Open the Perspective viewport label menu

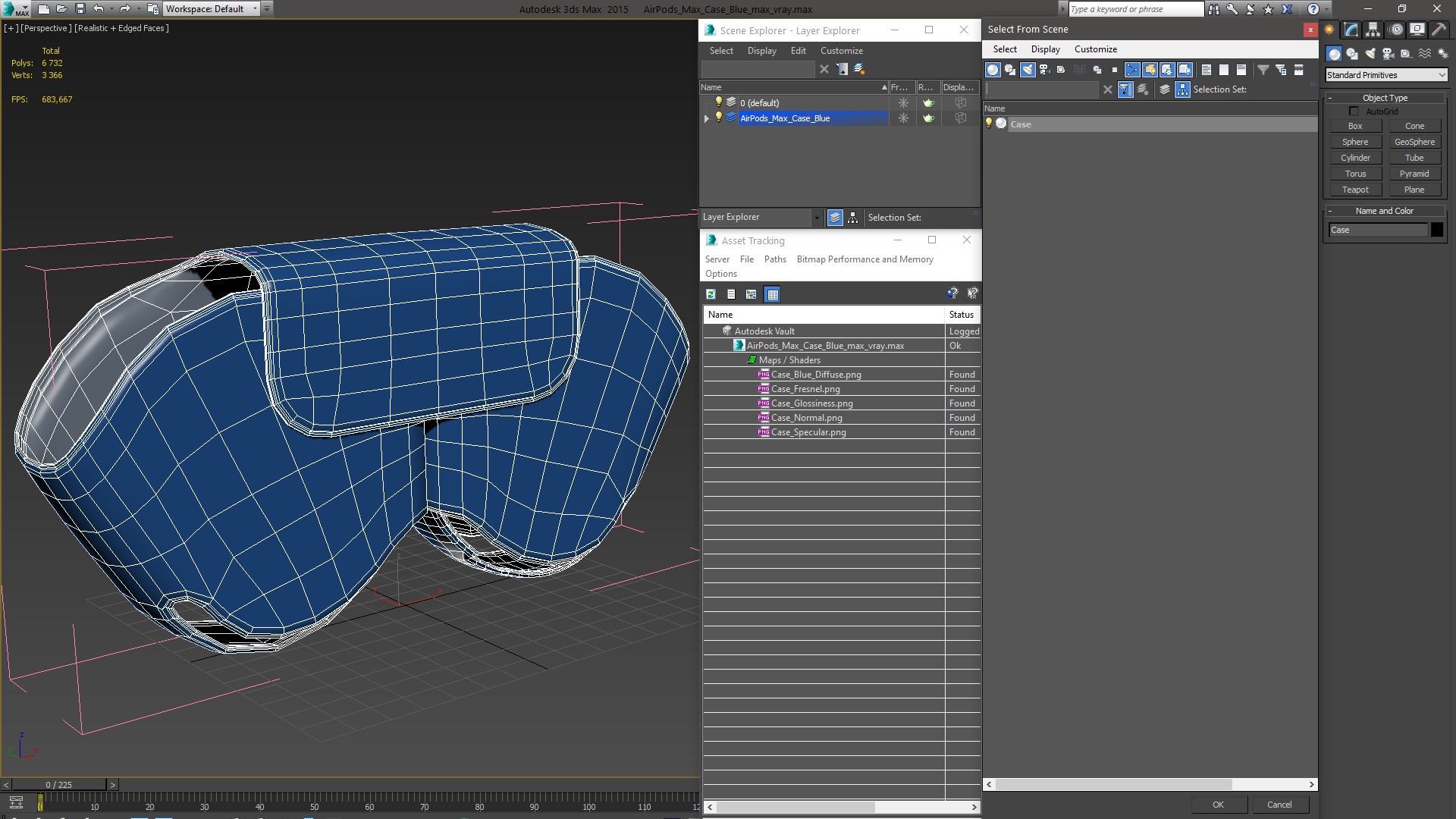coord(46,28)
